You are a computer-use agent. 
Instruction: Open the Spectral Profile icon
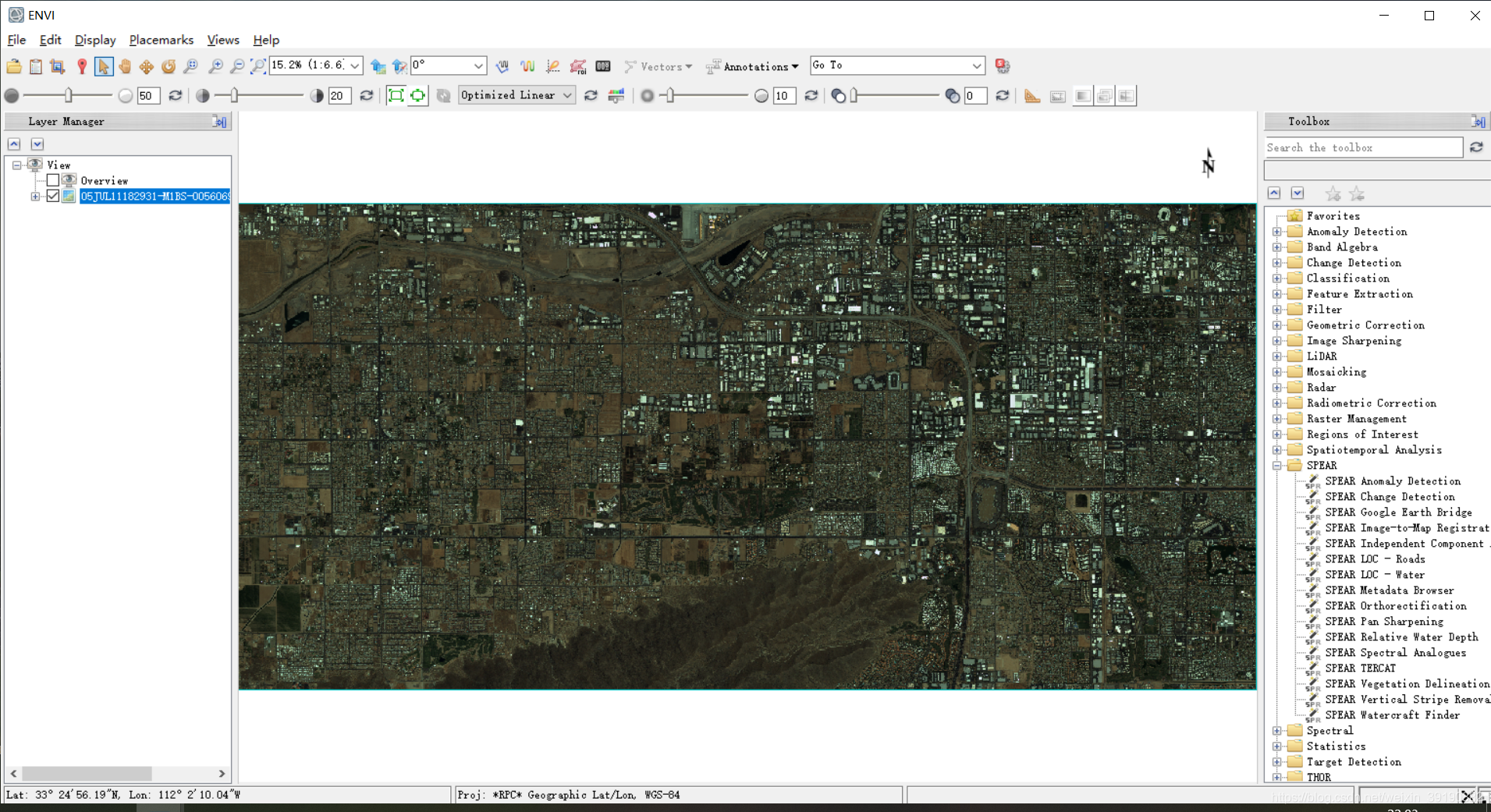coord(528,66)
